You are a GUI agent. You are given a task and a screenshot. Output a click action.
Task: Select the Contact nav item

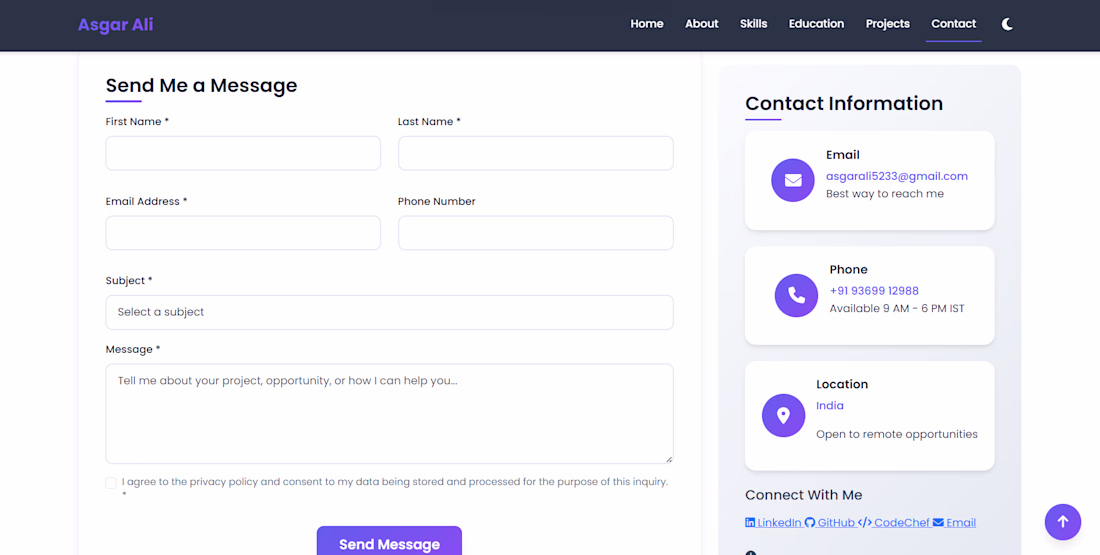click(x=953, y=24)
